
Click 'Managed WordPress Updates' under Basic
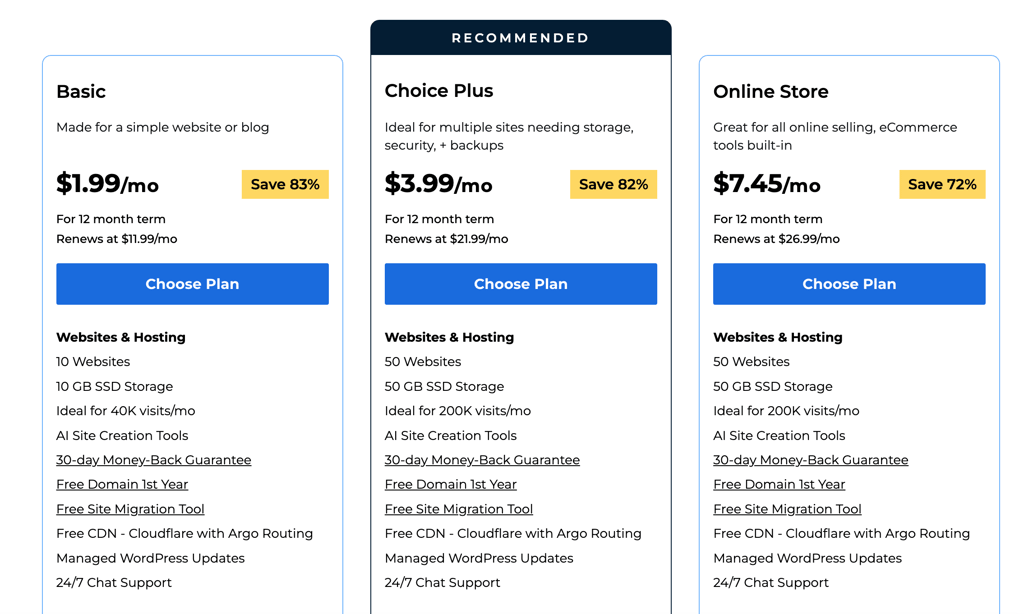click(x=150, y=558)
